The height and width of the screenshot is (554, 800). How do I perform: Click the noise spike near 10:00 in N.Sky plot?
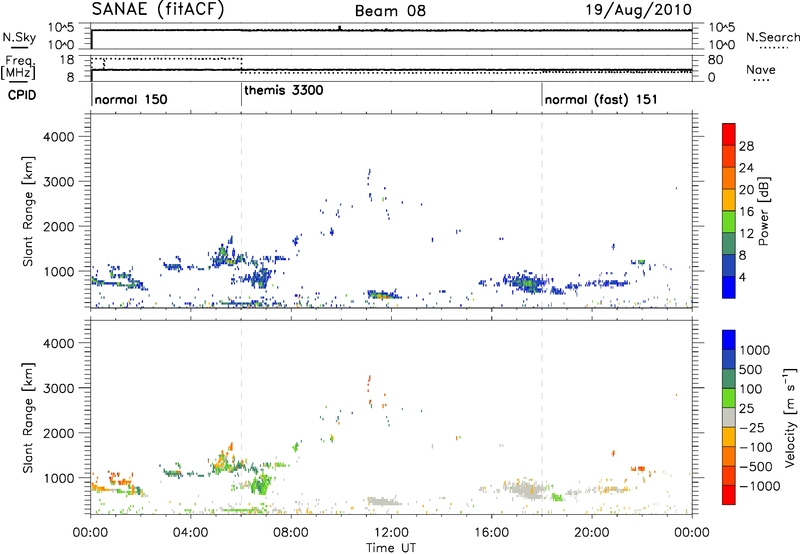tap(340, 28)
